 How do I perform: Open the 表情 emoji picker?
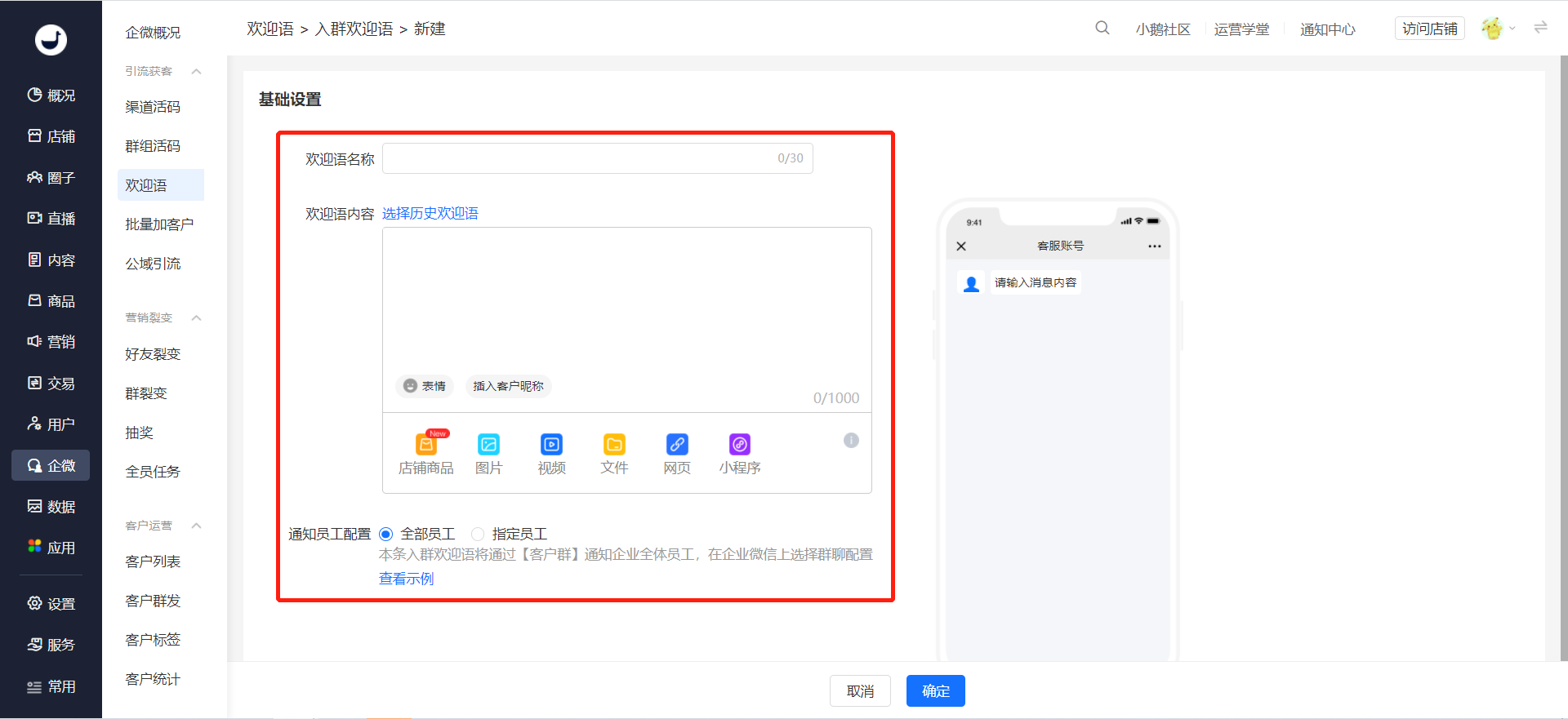coord(425,386)
